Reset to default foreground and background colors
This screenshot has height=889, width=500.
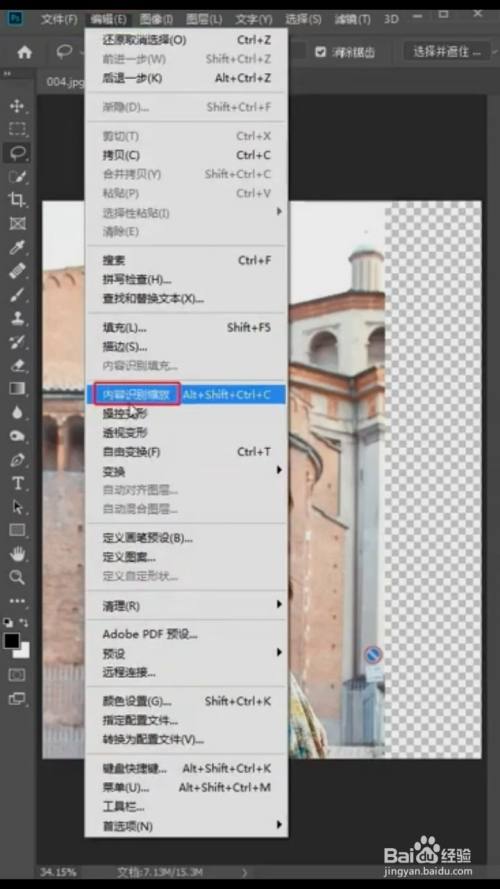[9, 623]
